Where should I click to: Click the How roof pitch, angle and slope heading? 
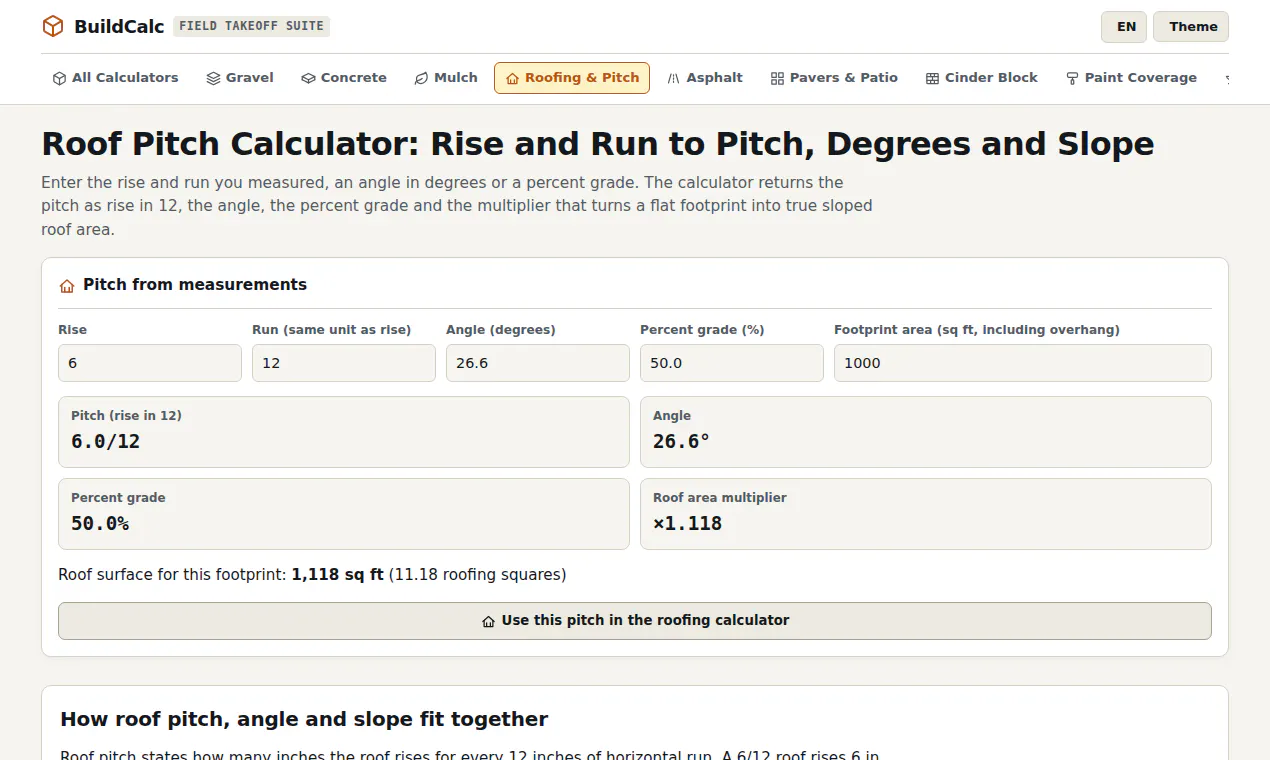tap(304, 719)
